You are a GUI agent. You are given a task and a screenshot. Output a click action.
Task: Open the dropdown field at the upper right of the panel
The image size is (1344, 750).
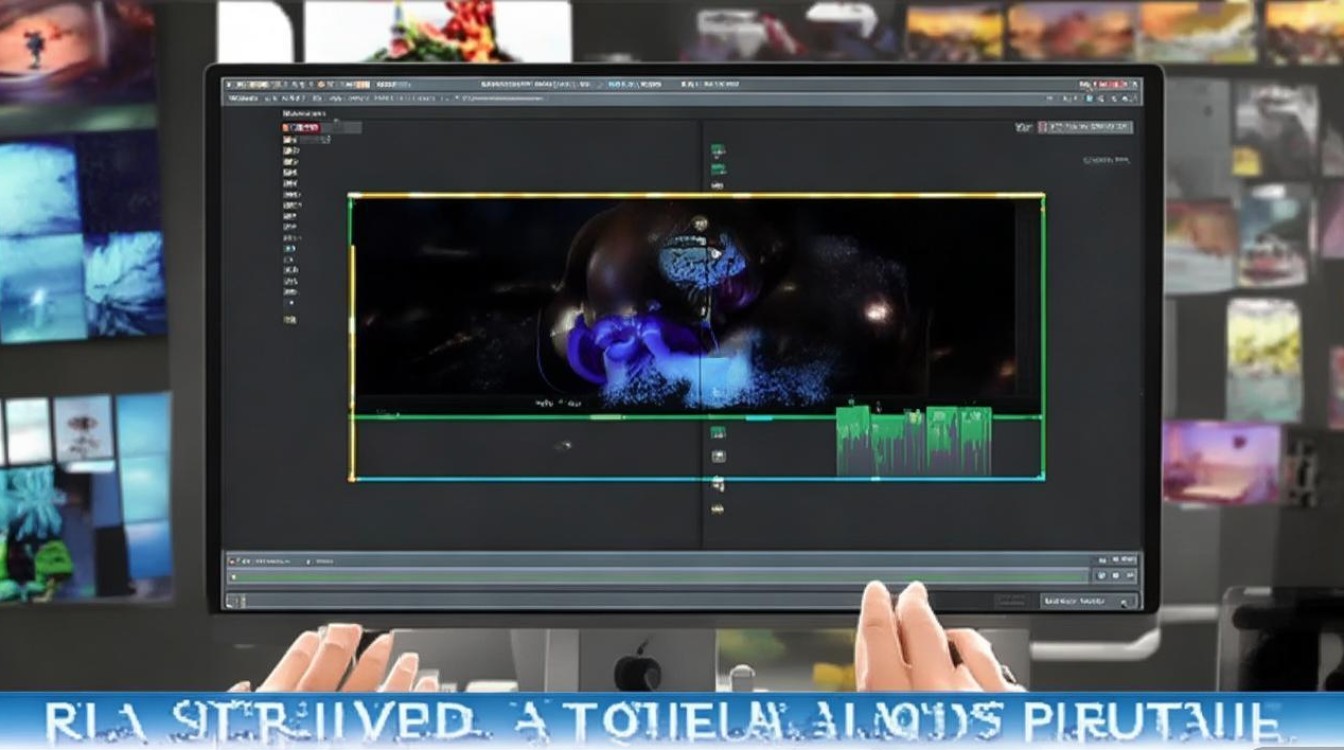(x=1085, y=128)
